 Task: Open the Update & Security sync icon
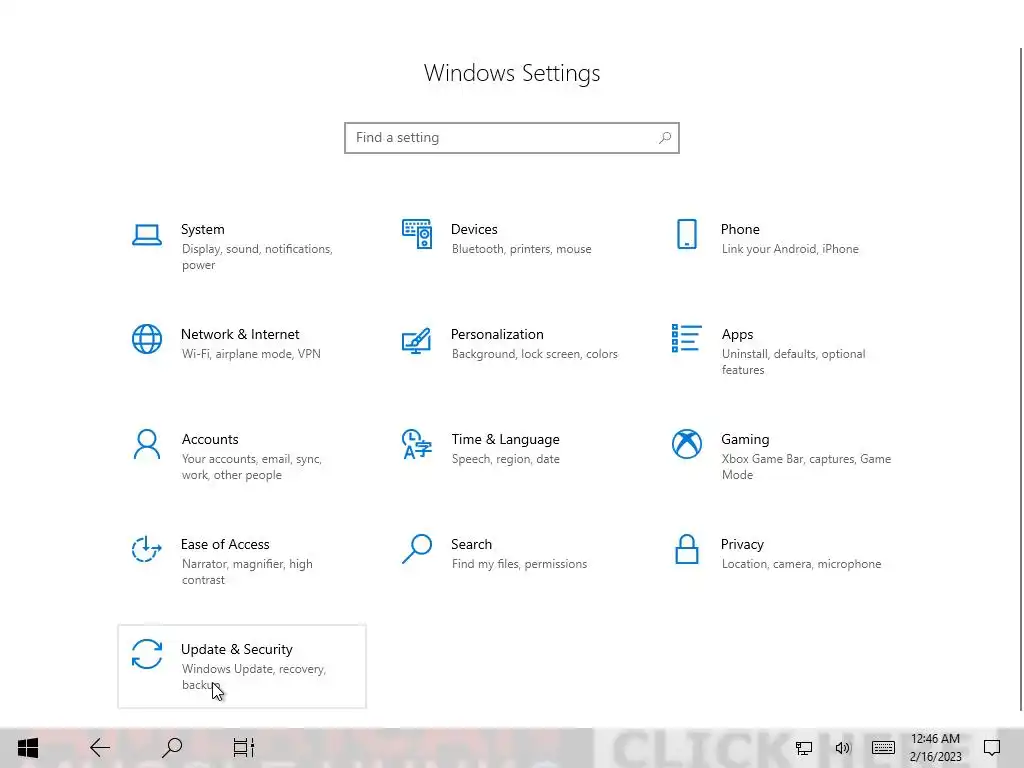pos(147,654)
